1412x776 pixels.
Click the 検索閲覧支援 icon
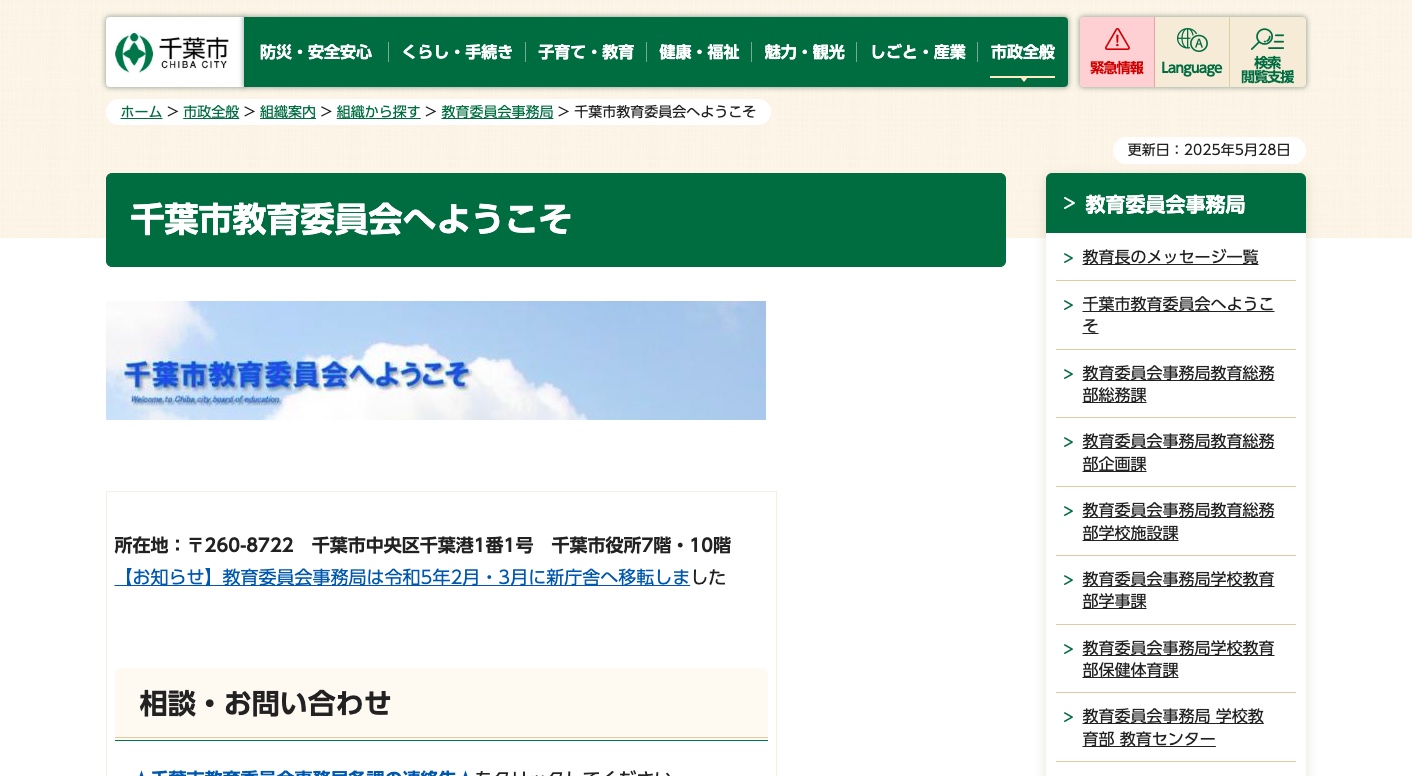coord(1267,52)
